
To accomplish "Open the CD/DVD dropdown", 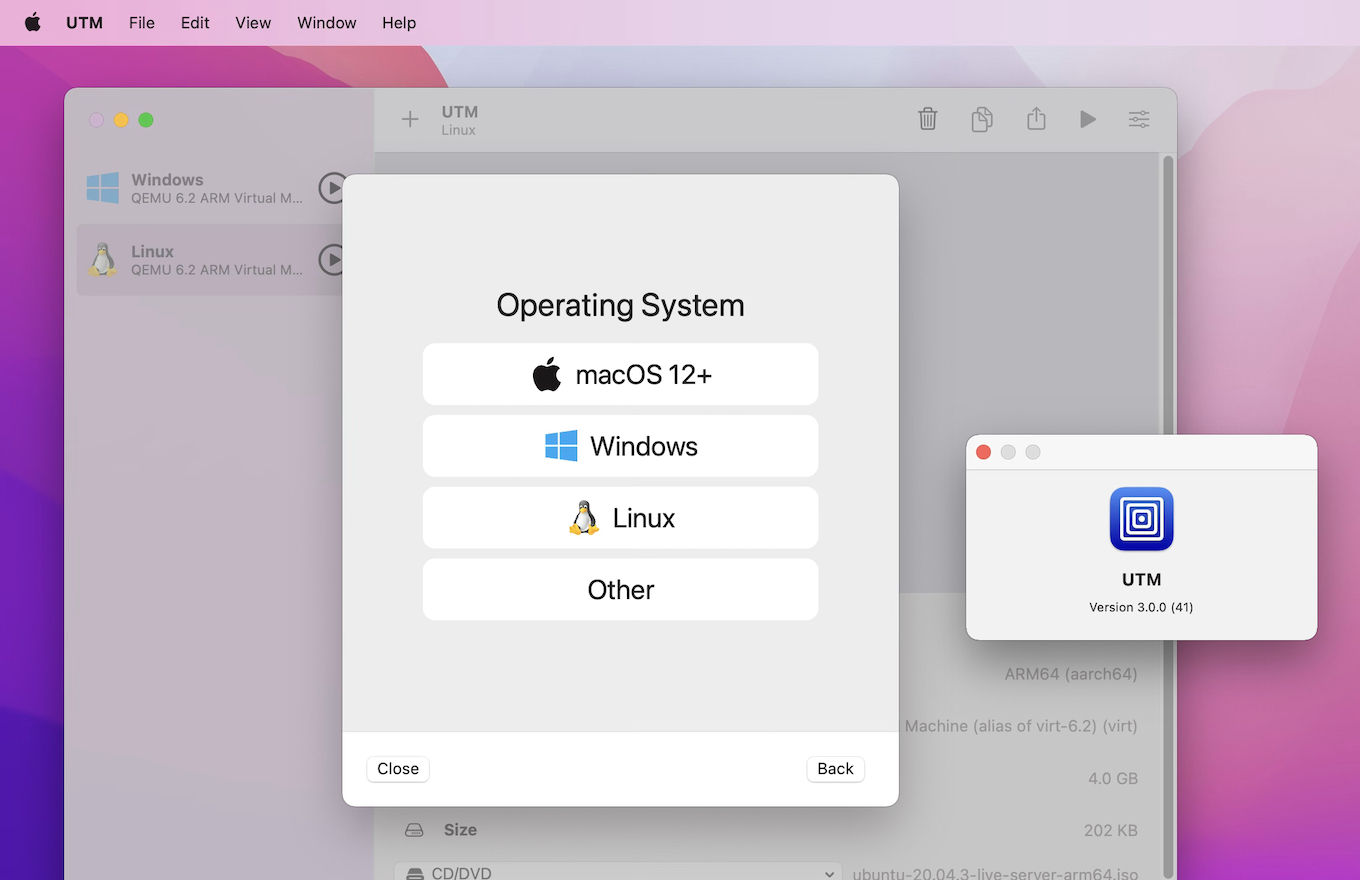I will [x=617, y=873].
